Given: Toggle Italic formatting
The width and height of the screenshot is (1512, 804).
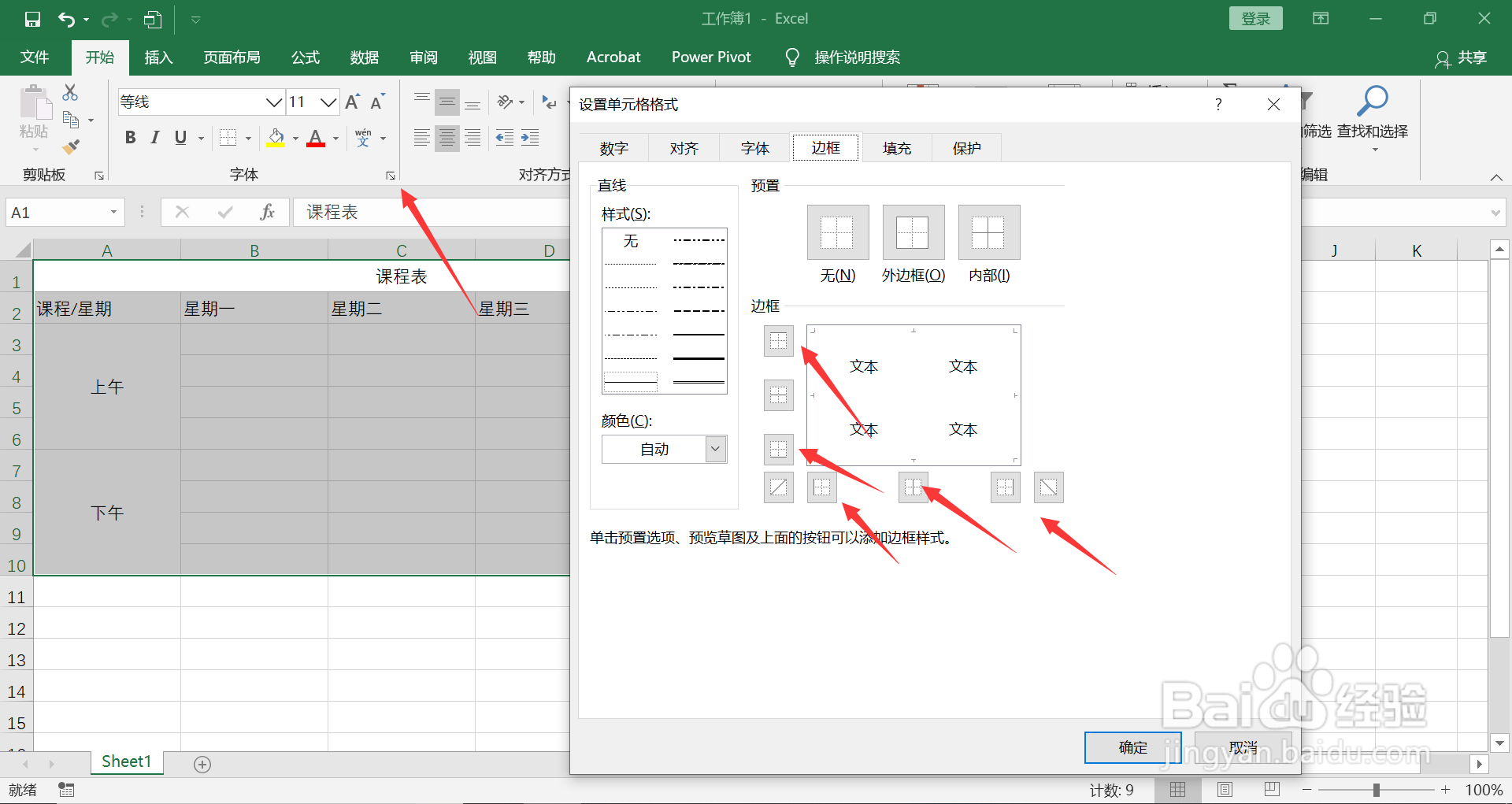Looking at the screenshot, I should [155, 138].
